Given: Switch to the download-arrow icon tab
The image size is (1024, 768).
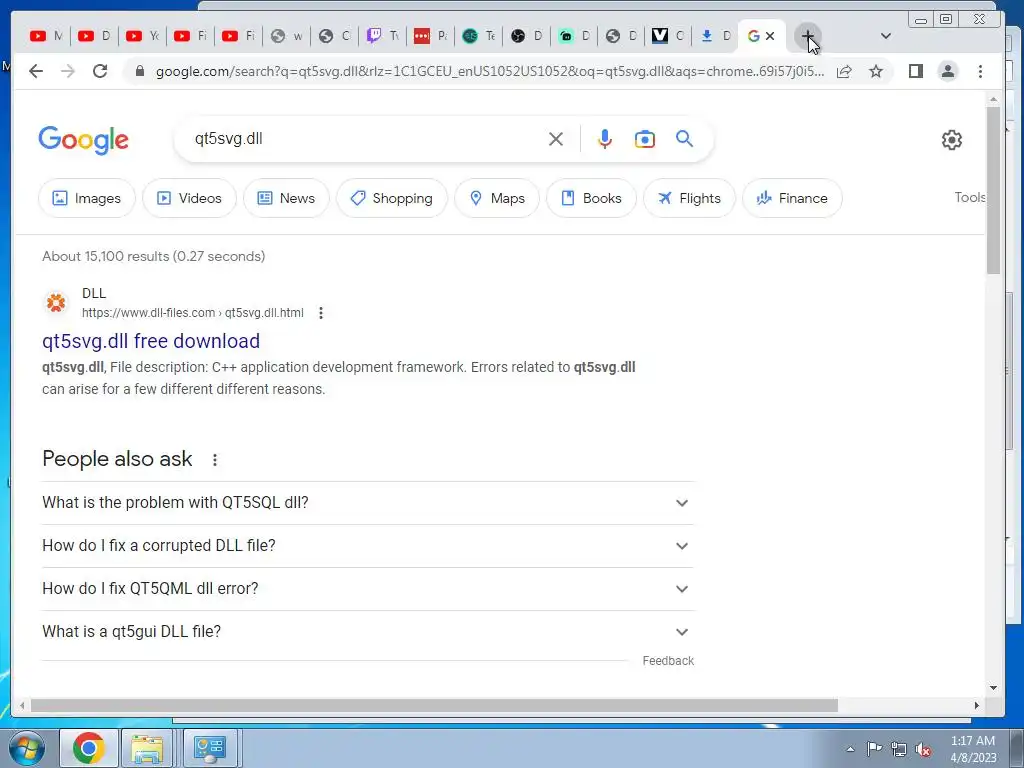Looking at the screenshot, I should (x=715, y=36).
